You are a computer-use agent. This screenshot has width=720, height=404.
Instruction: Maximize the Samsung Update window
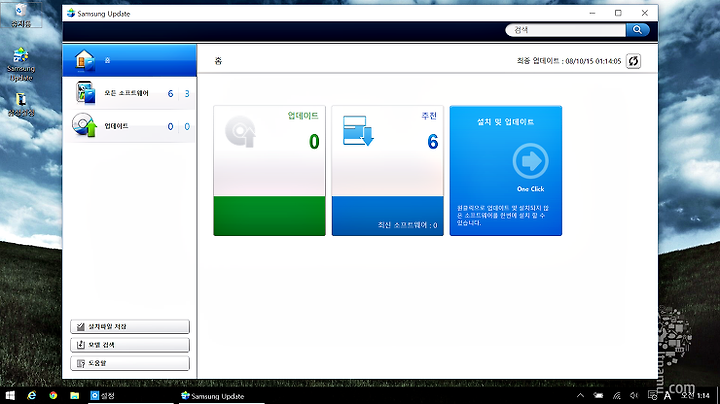coord(618,13)
